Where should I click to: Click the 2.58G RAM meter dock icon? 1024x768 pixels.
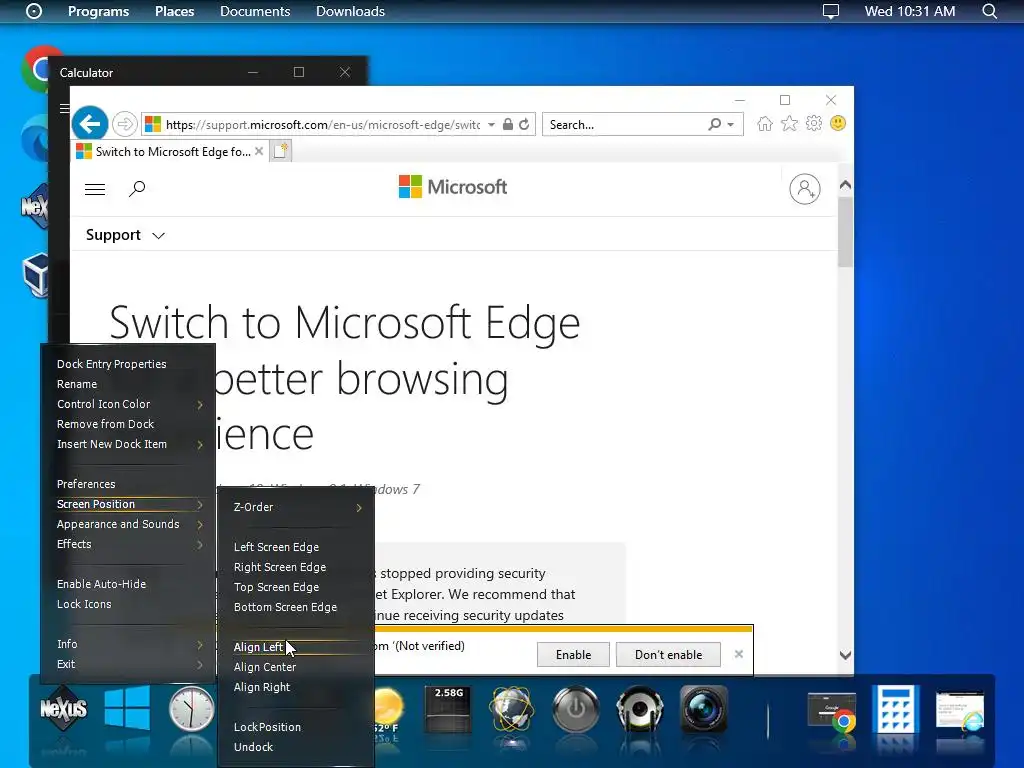(448, 709)
